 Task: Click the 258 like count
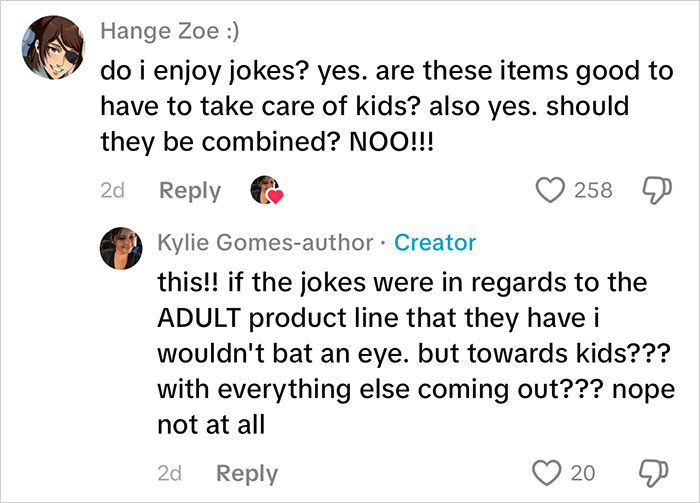593,190
